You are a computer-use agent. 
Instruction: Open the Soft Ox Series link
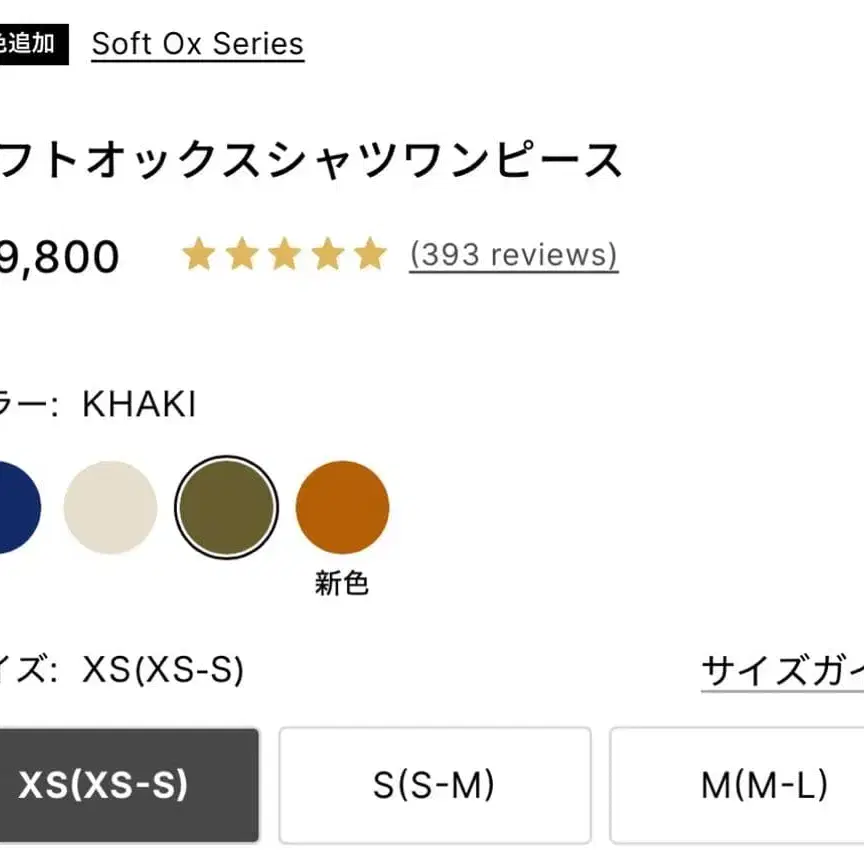[197, 44]
